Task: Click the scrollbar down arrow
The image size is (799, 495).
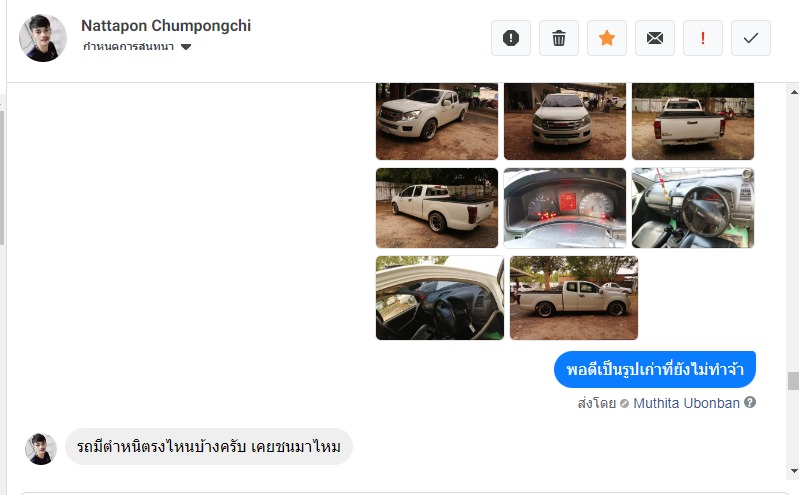Action: 794,471
